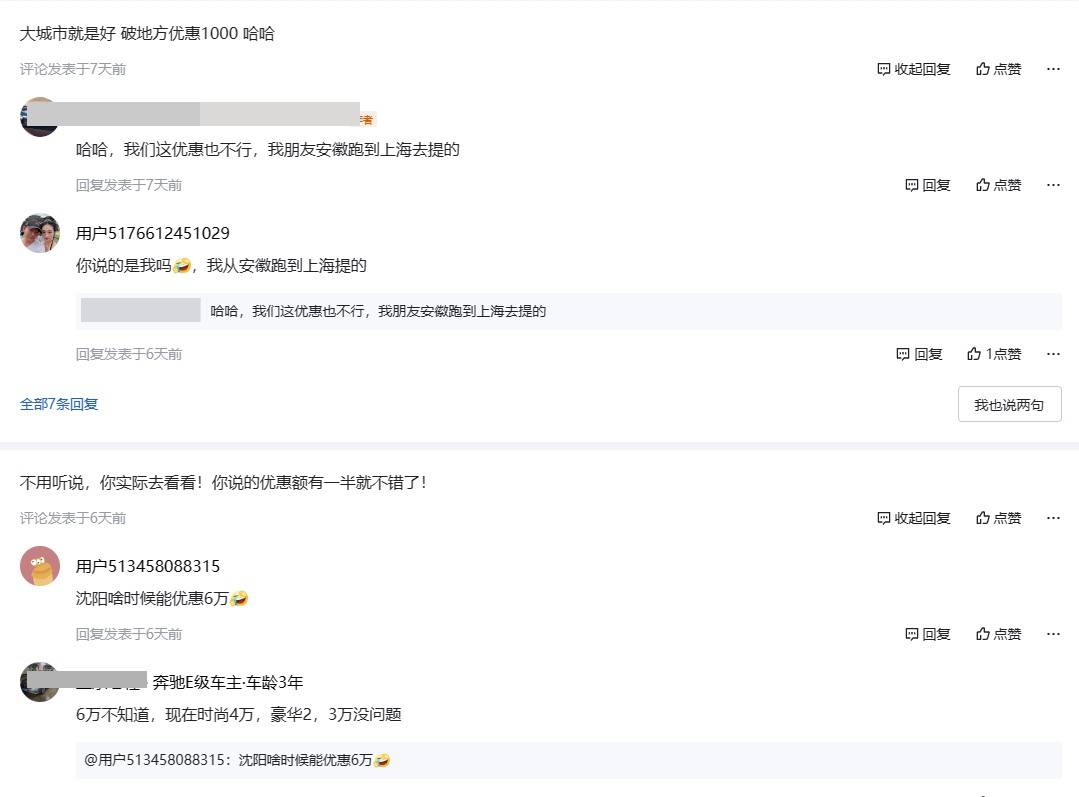Open more options for the 6天前 comment
Screen dimensions: 1079x797
(x=1053, y=518)
